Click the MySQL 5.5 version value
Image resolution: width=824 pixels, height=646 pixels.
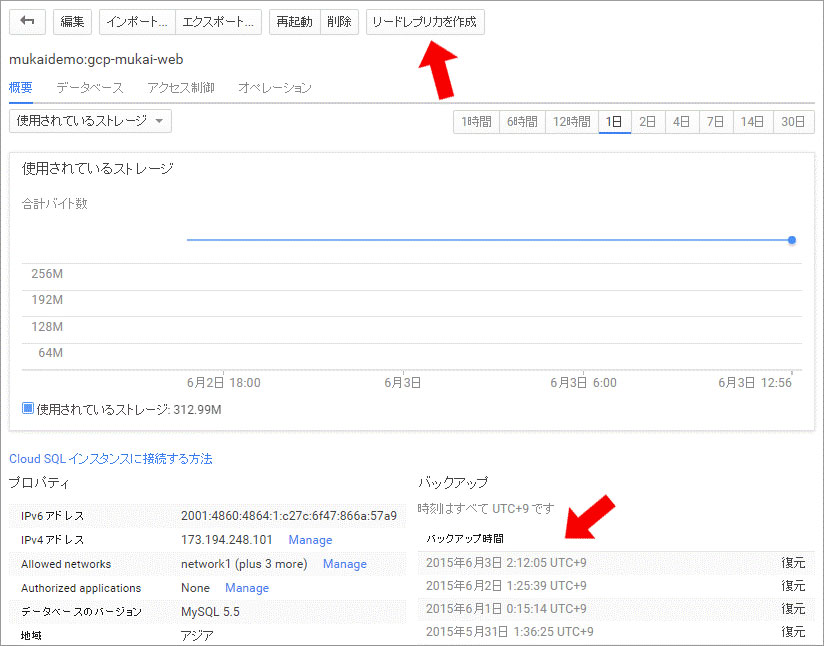[x=210, y=612]
